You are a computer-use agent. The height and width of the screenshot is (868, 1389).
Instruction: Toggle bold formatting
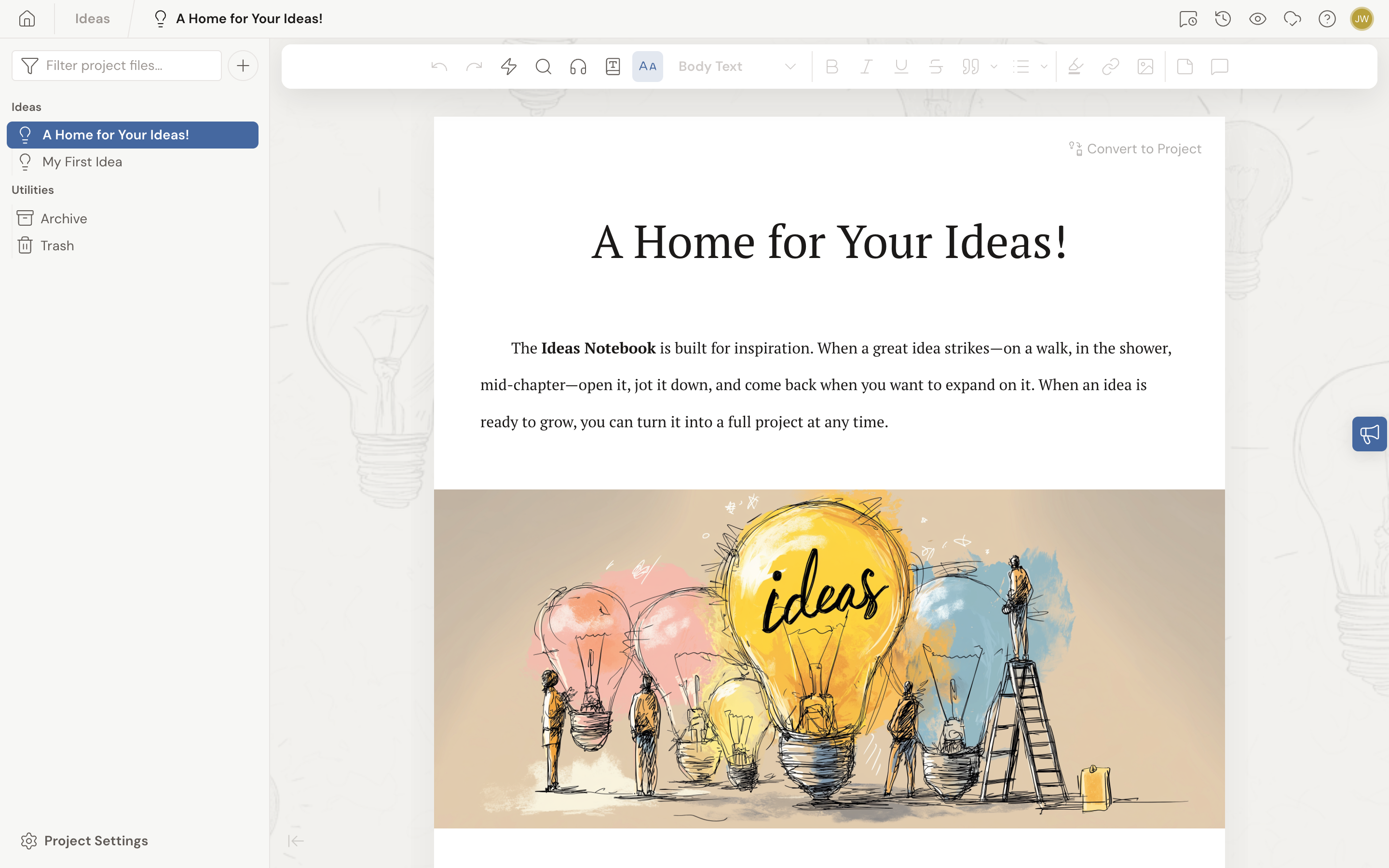pos(831,67)
